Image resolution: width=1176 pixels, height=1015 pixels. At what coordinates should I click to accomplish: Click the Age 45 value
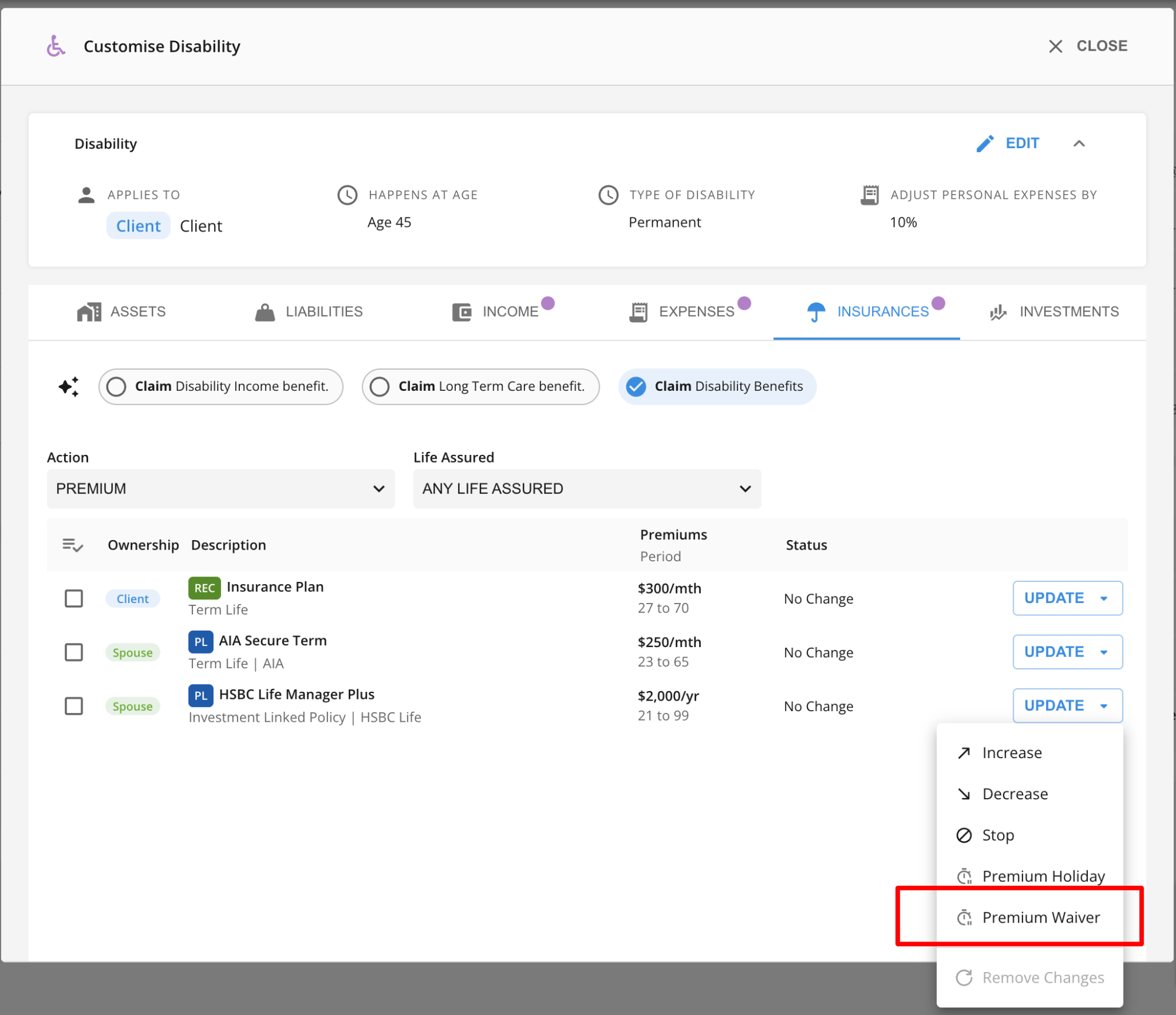389,223
